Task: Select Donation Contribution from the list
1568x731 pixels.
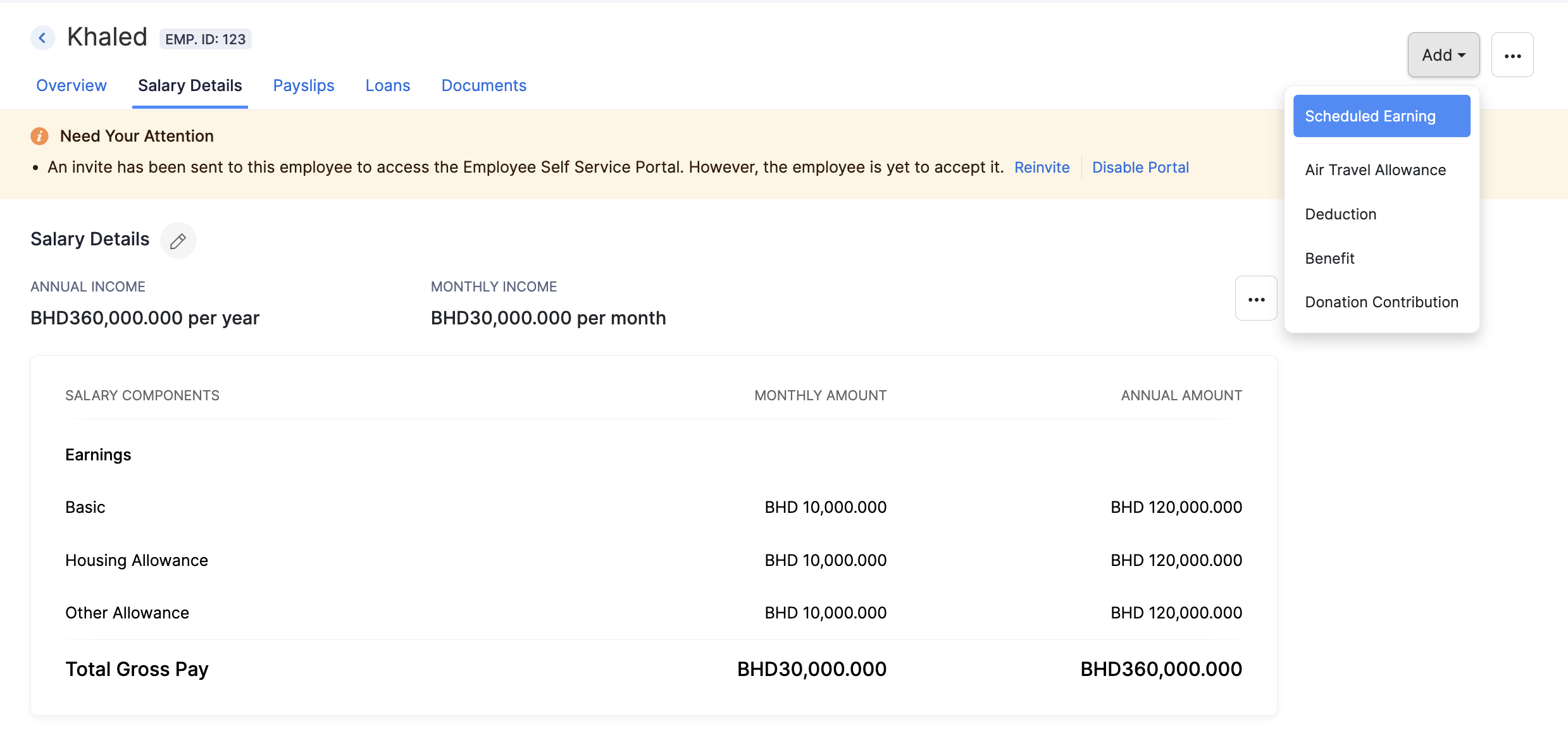Action: point(1382,302)
